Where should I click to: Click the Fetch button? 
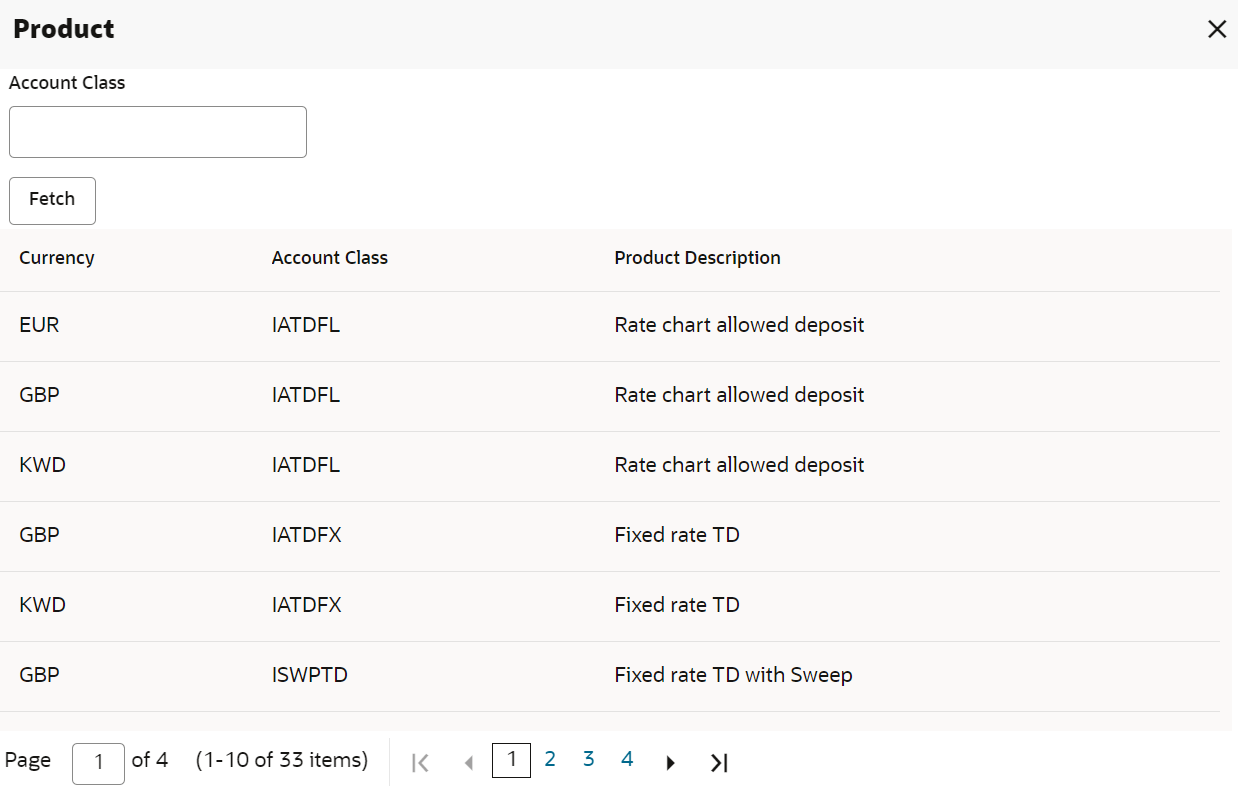[x=52, y=200]
